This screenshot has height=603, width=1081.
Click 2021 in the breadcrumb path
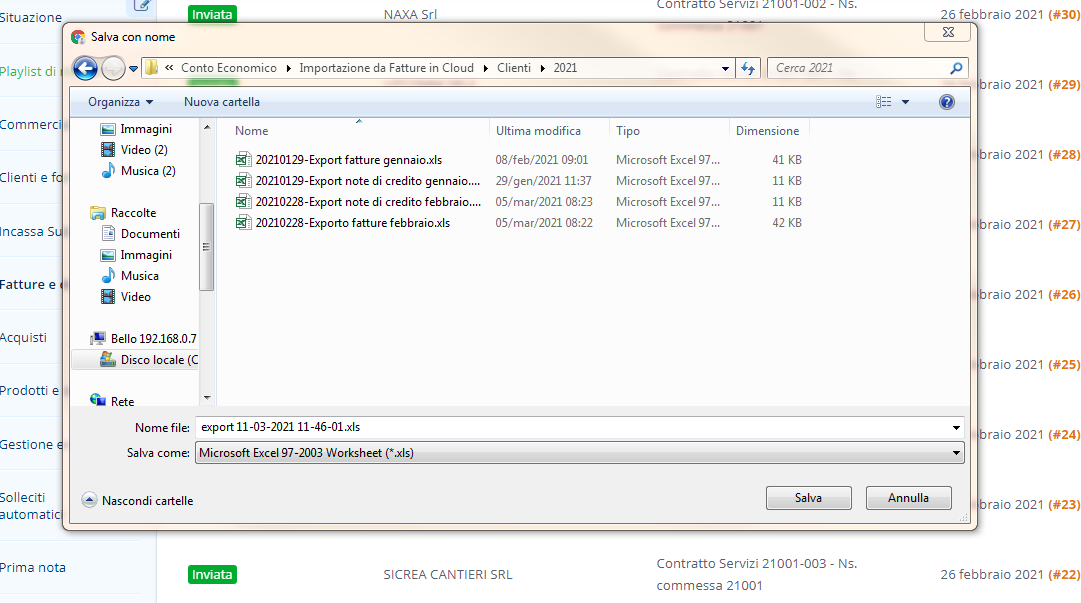pyautogui.click(x=565, y=68)
